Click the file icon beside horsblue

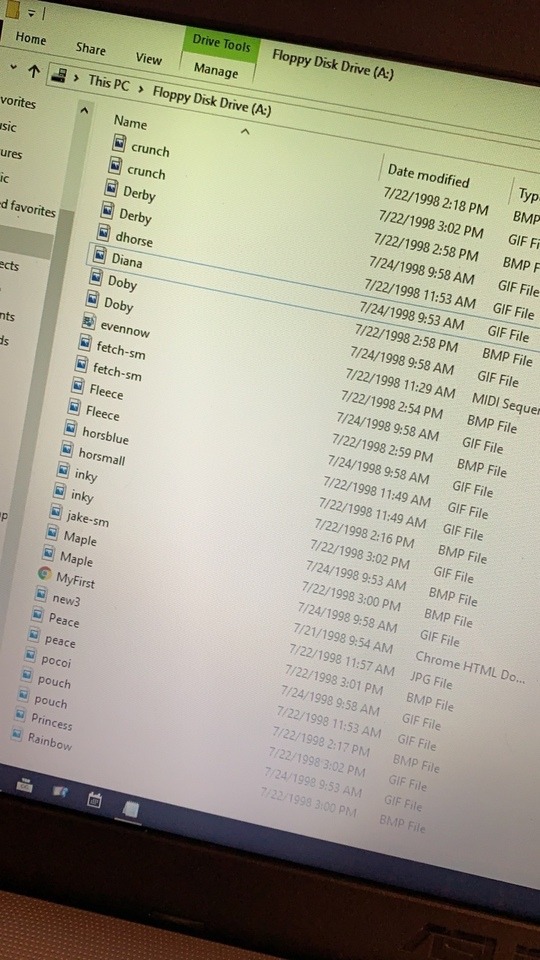(x=72, y=426)
